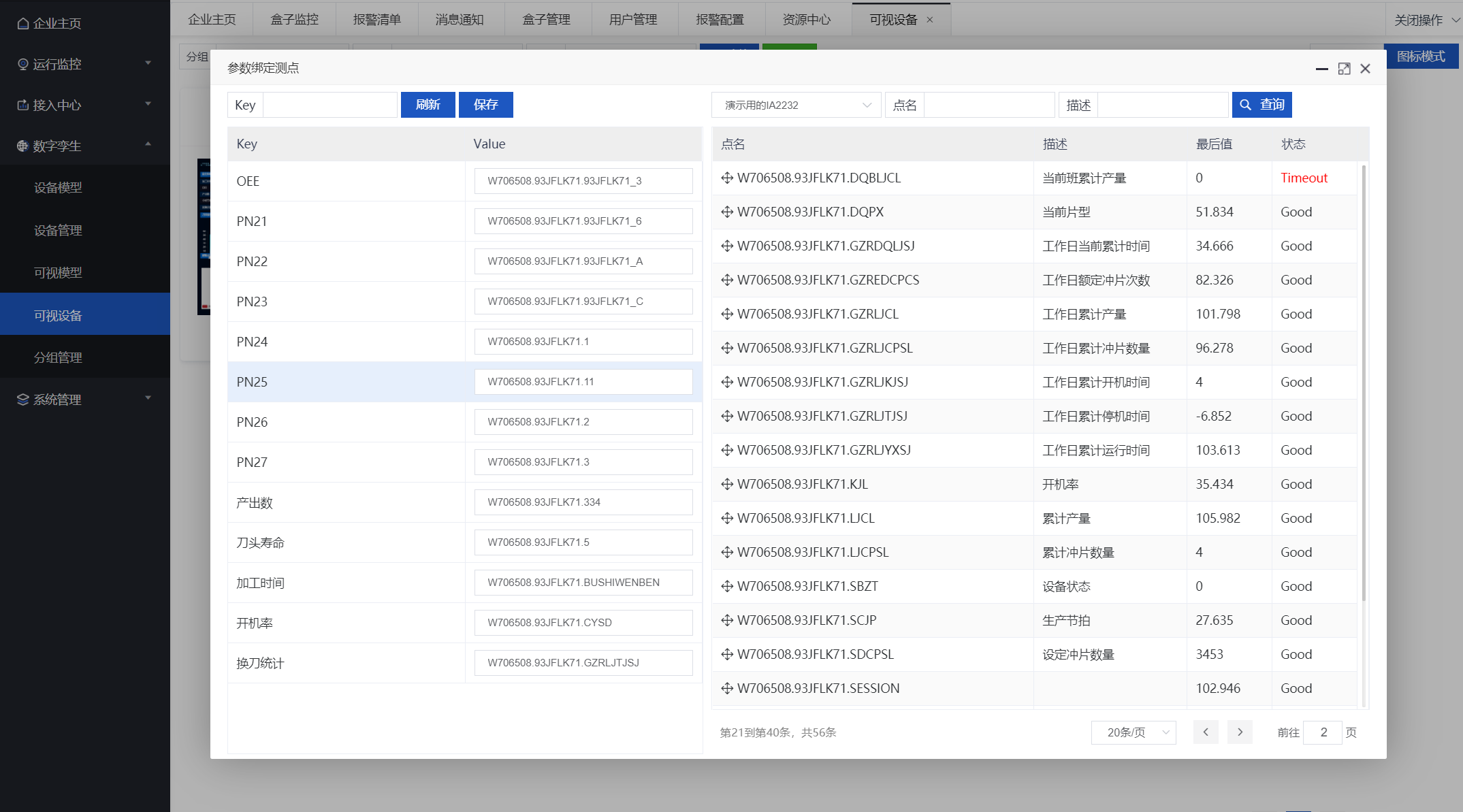Switch to the 盒子监控 tab
Screen dimensions: 1463x812
point(294,20)
